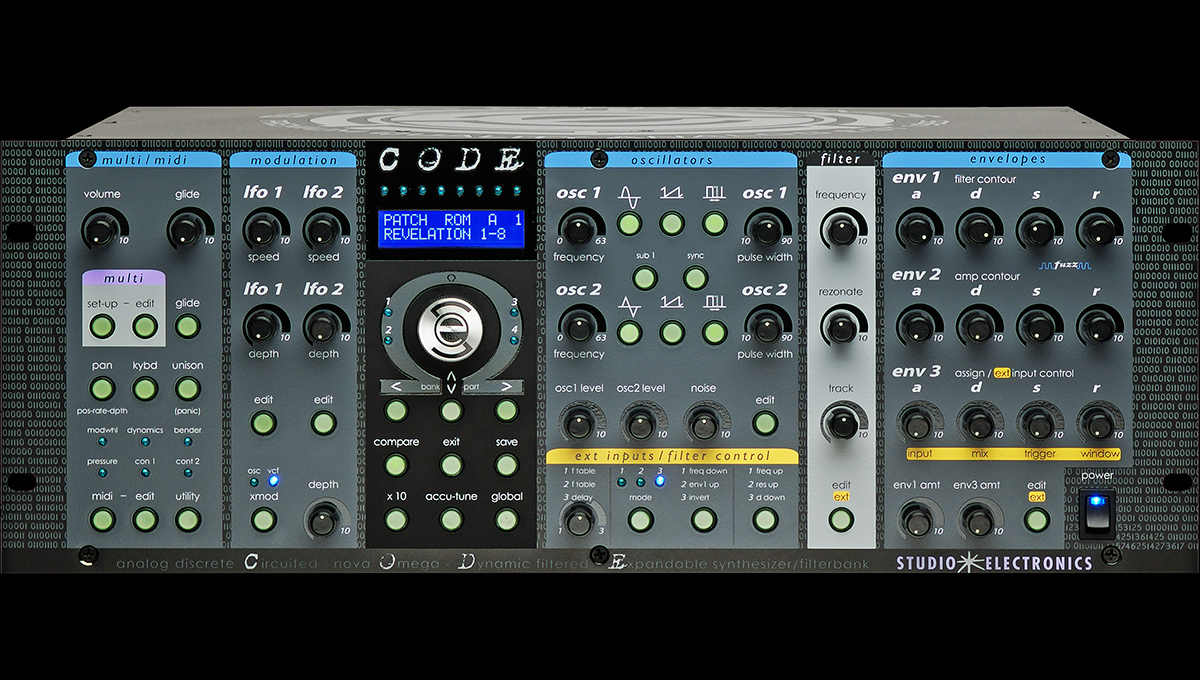Click the lfo 1 edit button
Viewport: 1200px width, 680px height.
coord(263,423)
